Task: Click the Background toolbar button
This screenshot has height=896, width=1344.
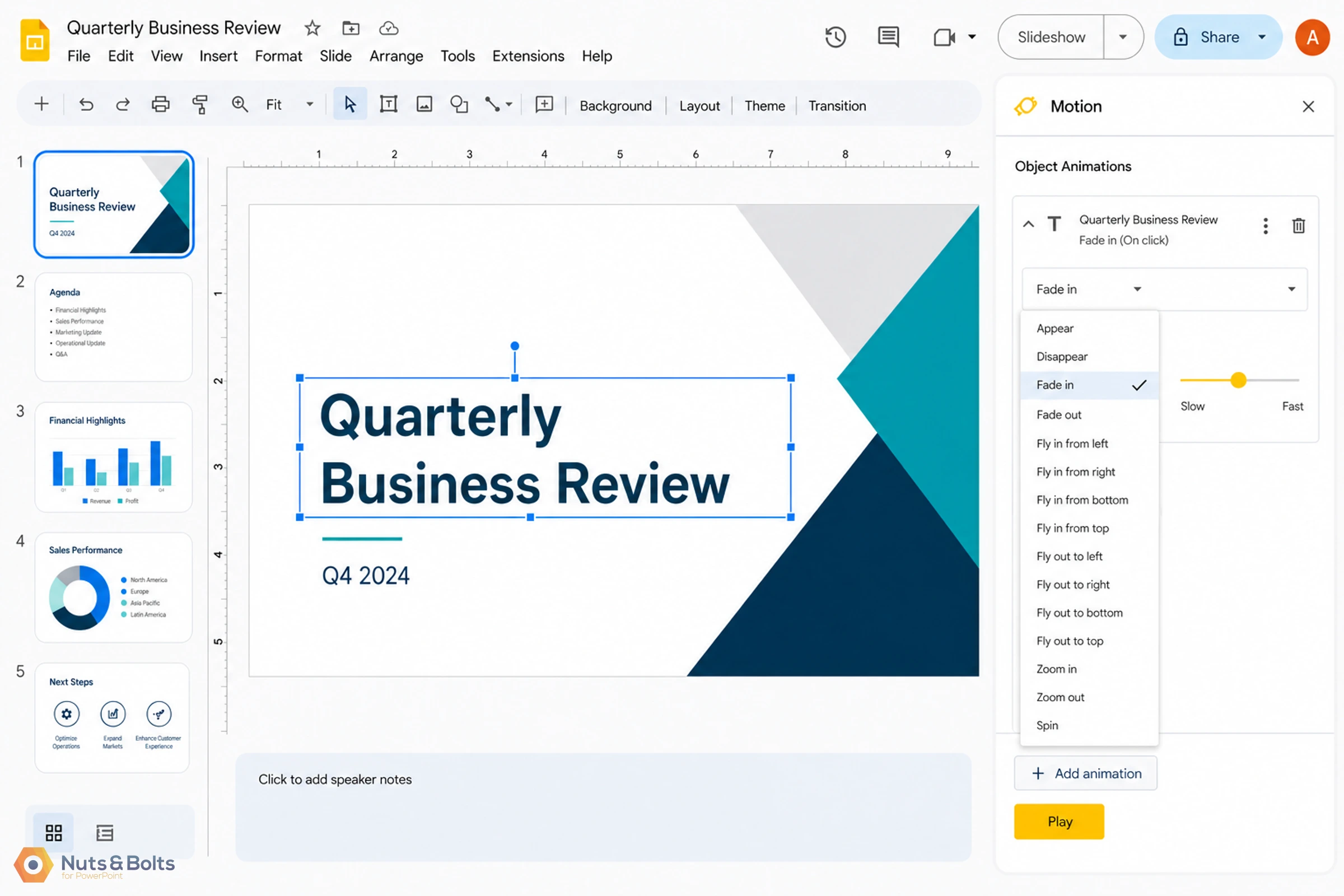Action: point(615,106)
